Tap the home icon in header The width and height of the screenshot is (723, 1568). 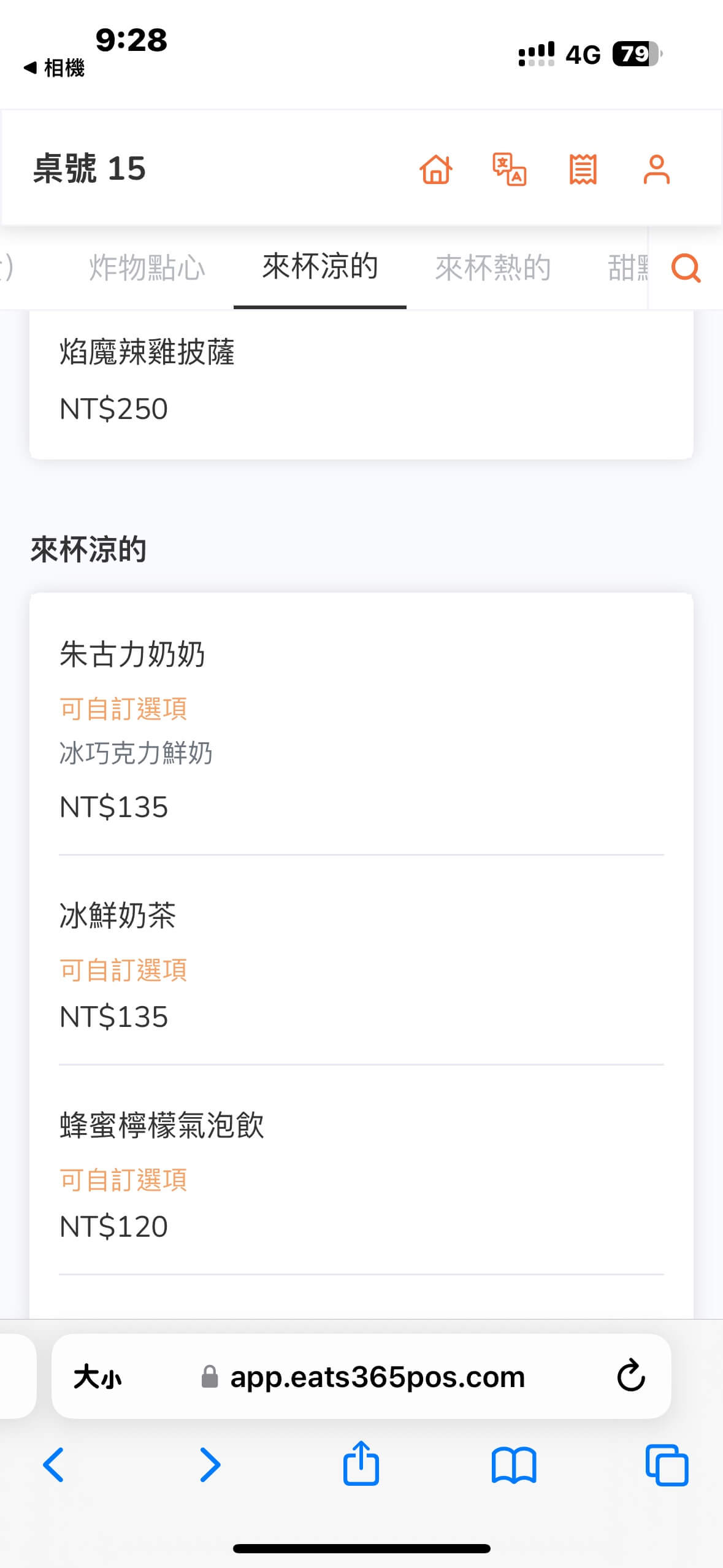[436, 169]
